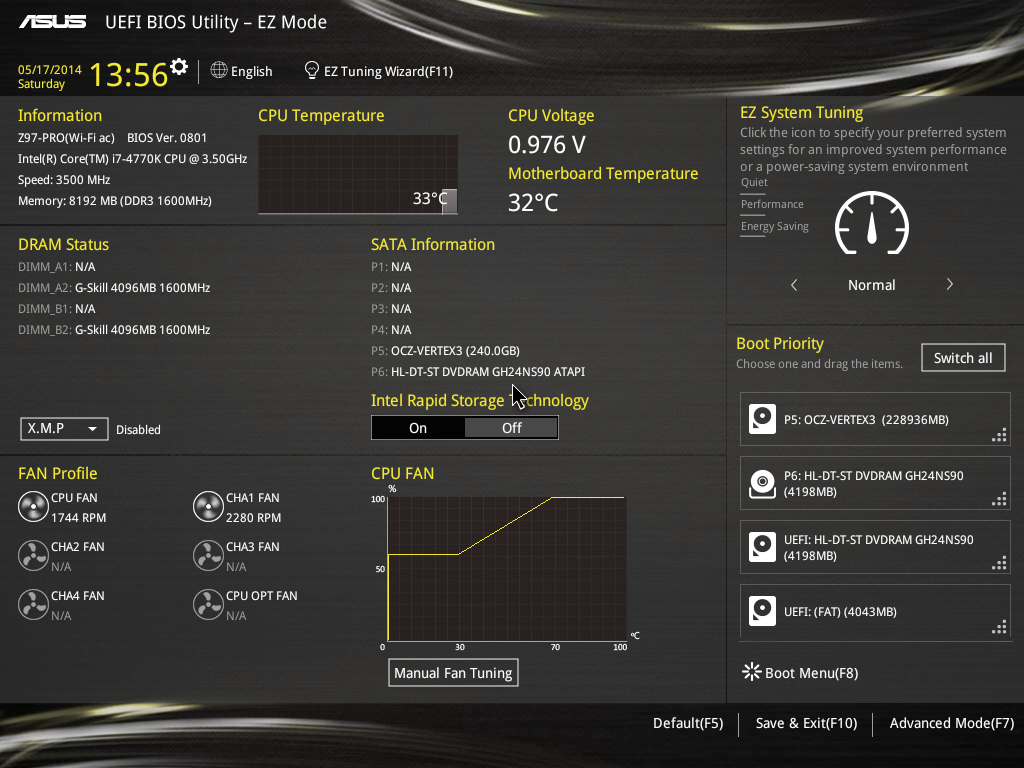This screenshot has width=1024, height=768.
Task: Click the date 05/17/2014
Action: click(x=50, y=69)
